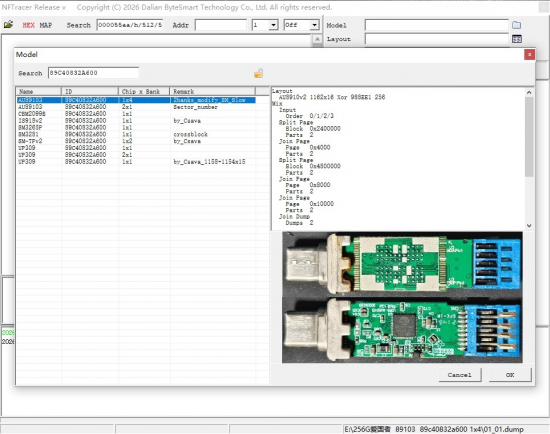
Task: Select the SM-TPv2 model row
Action: click(x=136, y=141)
